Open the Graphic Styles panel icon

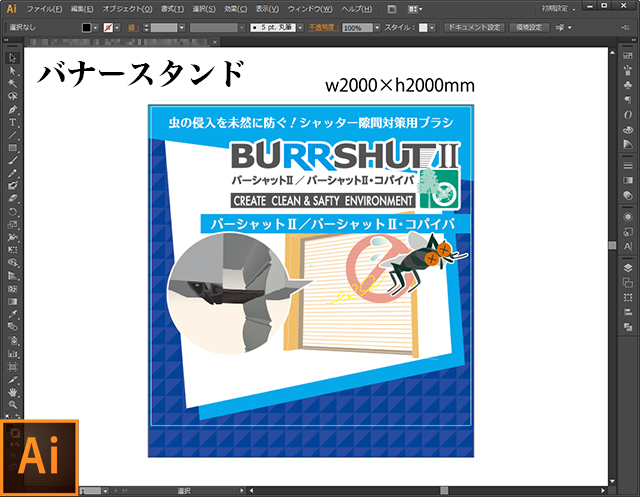point(628,232)
